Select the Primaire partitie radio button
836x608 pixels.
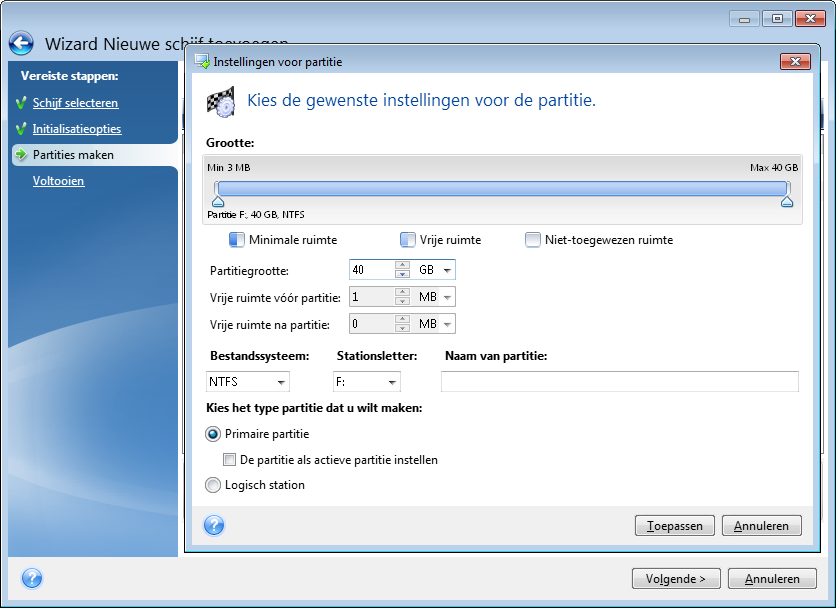tap(213, 434)
